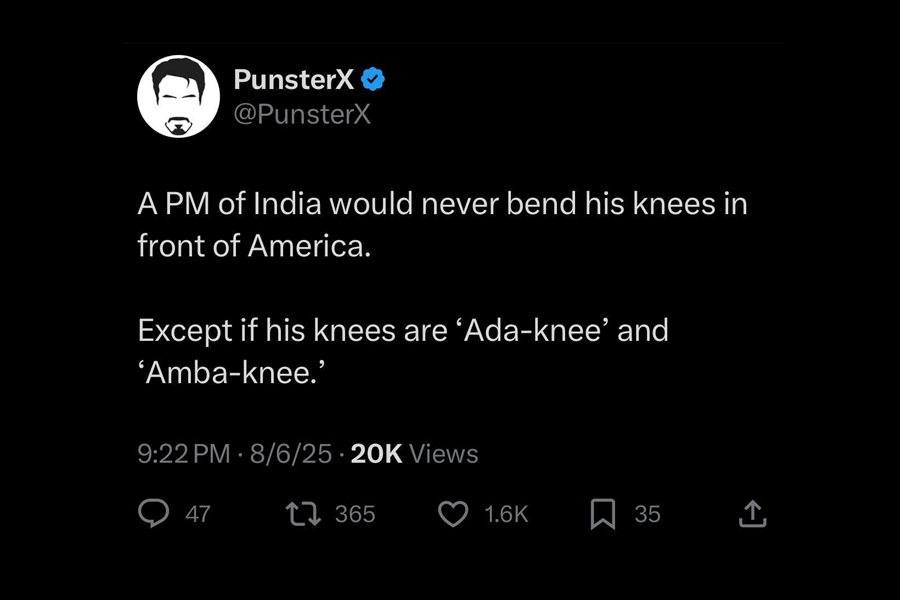
Task: Click the 365 retweets count
Action: [x=355, y=514]
